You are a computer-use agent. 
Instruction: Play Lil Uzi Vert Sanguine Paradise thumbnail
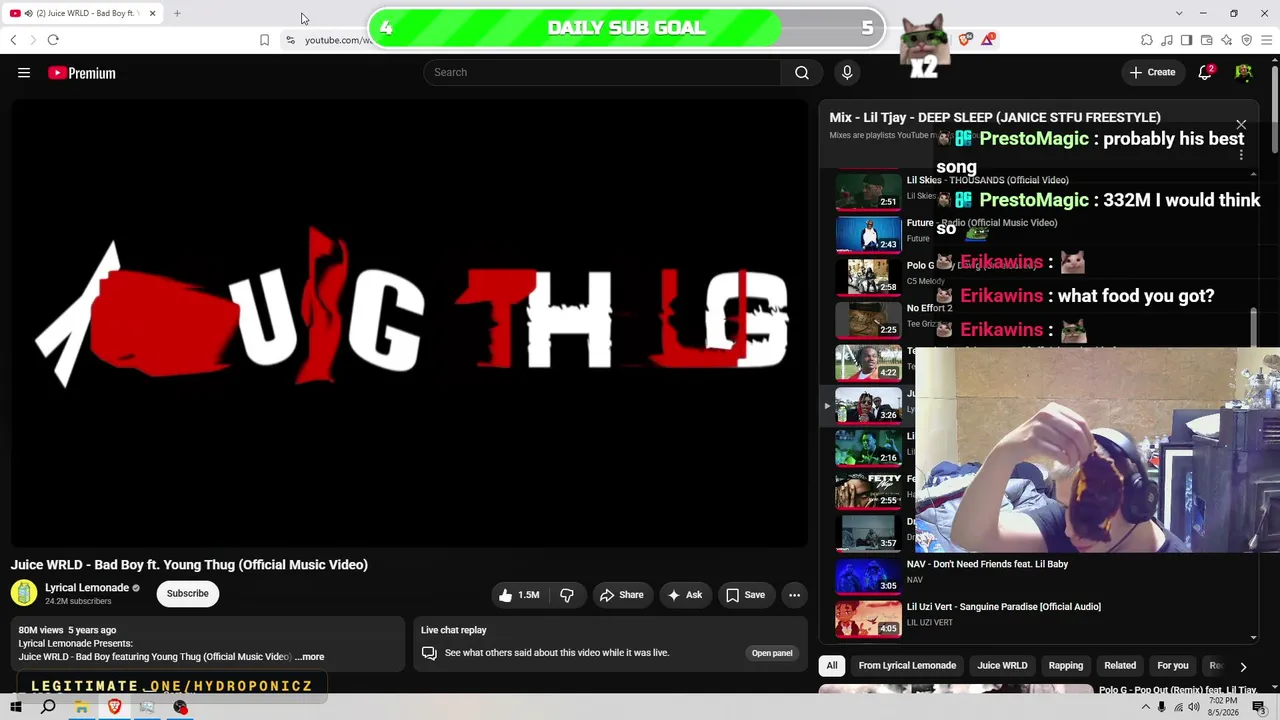tap(868, 618)
